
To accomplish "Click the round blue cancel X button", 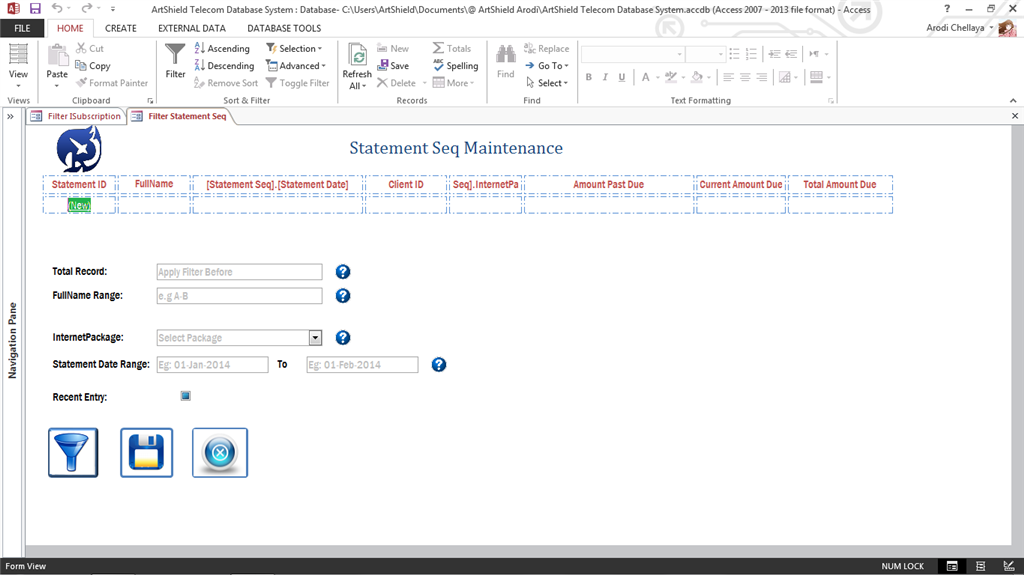I will (220, 453).
